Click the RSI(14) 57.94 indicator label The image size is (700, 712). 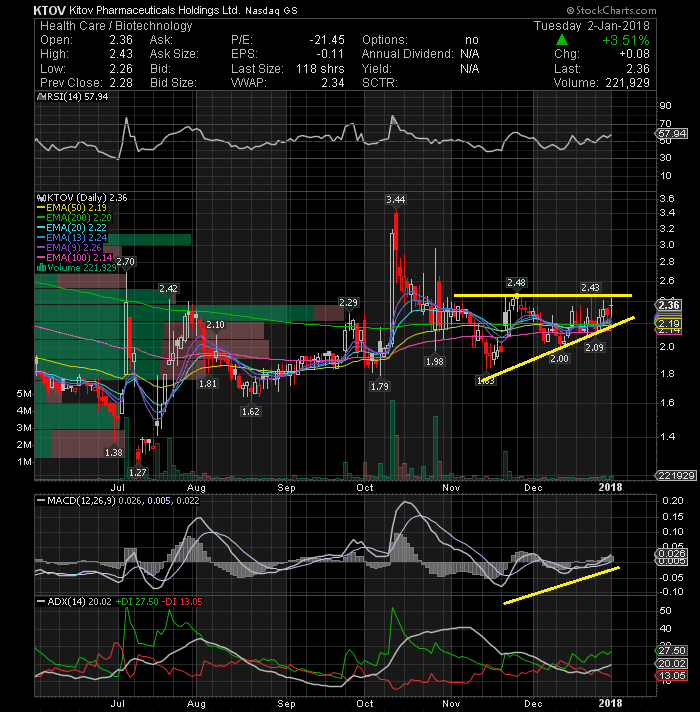pos(73,97)
